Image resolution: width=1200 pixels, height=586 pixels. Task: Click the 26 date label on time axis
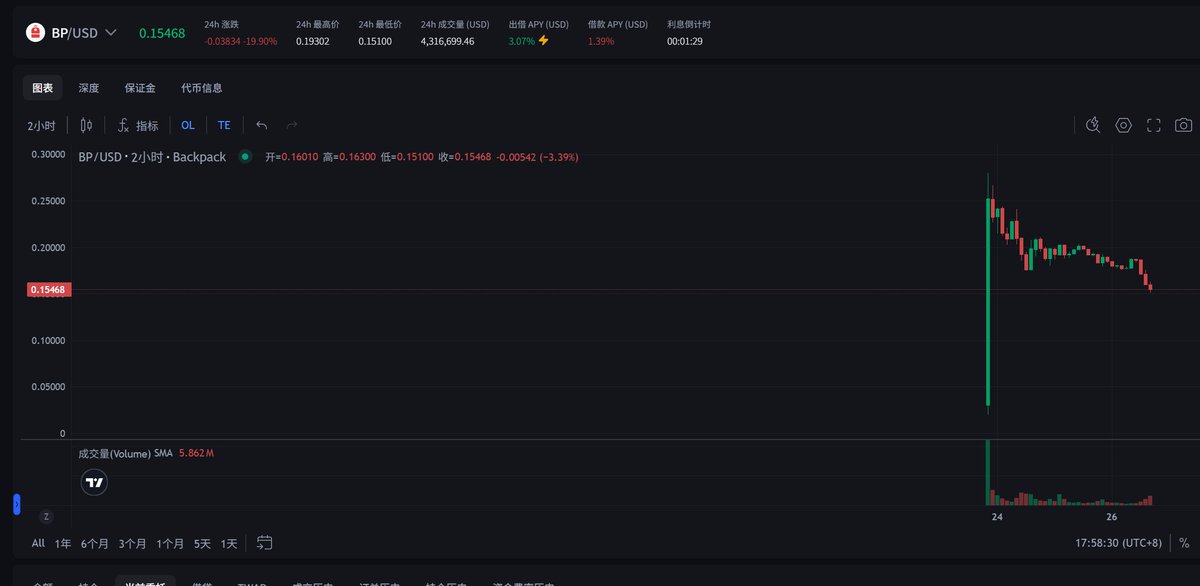[x=1112, y=518]
